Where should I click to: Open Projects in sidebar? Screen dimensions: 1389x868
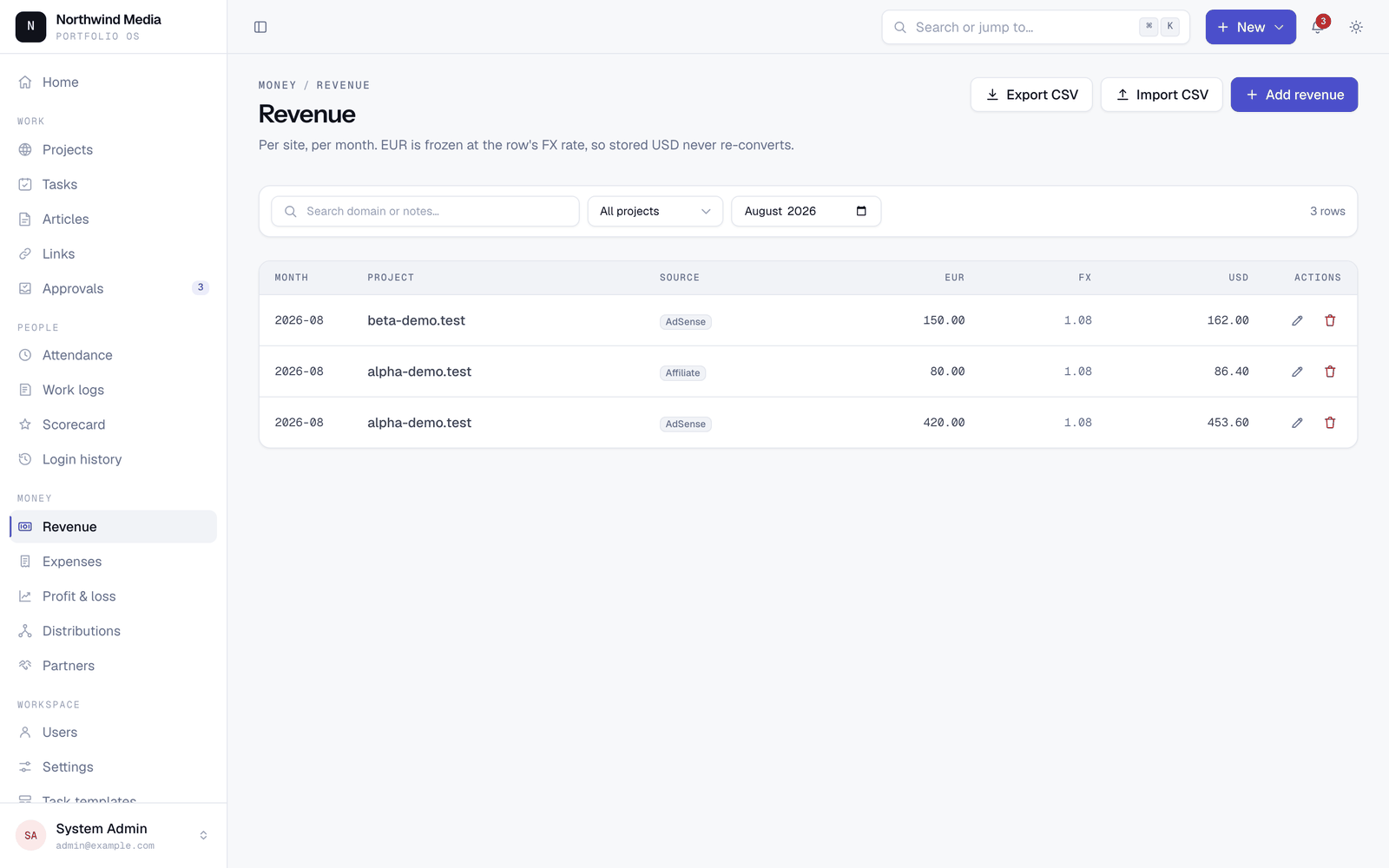(113, 149)
